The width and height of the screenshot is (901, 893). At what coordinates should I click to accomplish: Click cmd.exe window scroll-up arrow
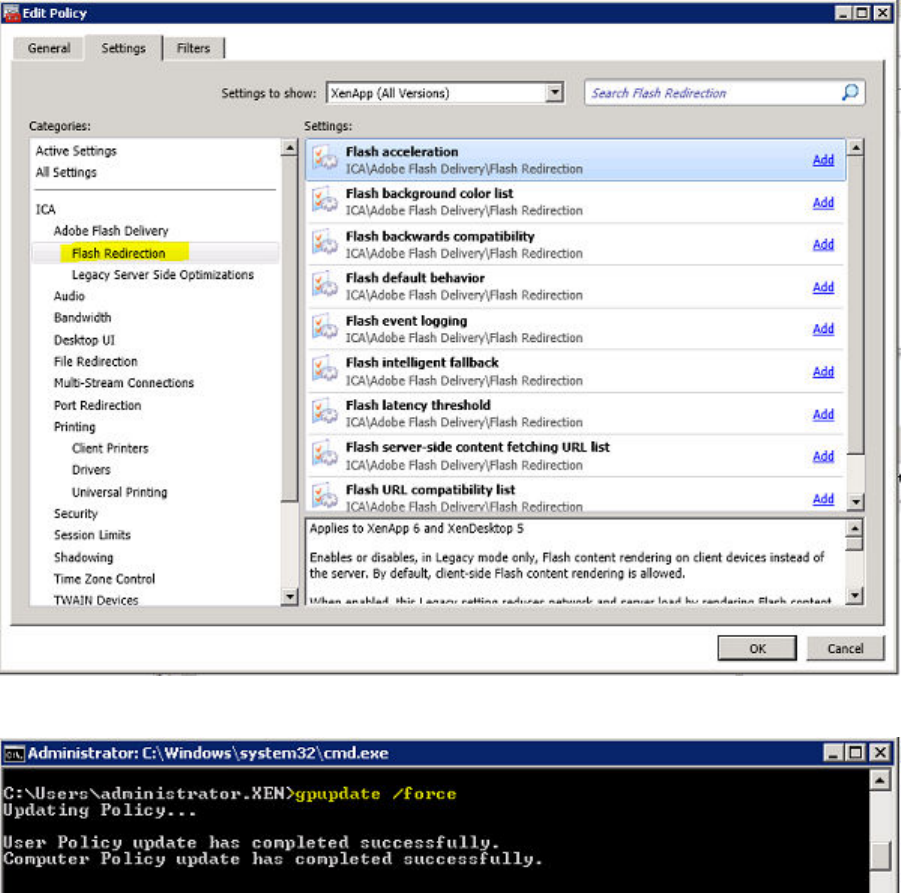coord(879,780)
